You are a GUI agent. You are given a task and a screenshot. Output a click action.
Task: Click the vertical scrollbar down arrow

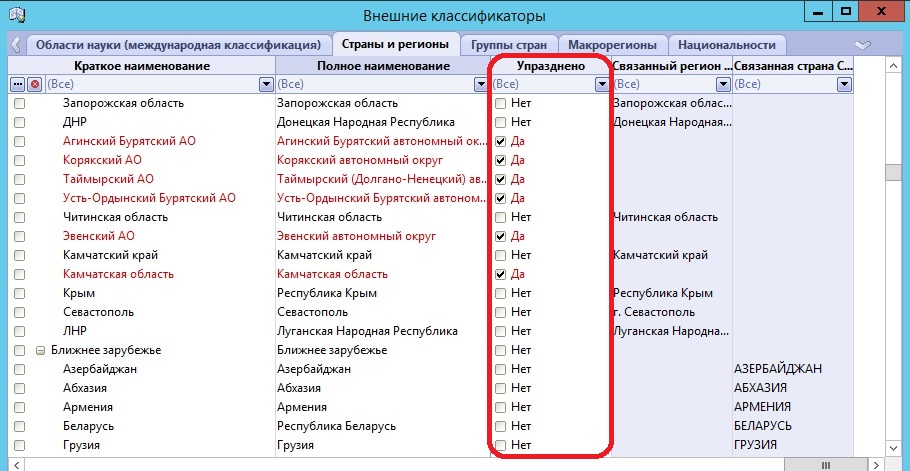894,447
